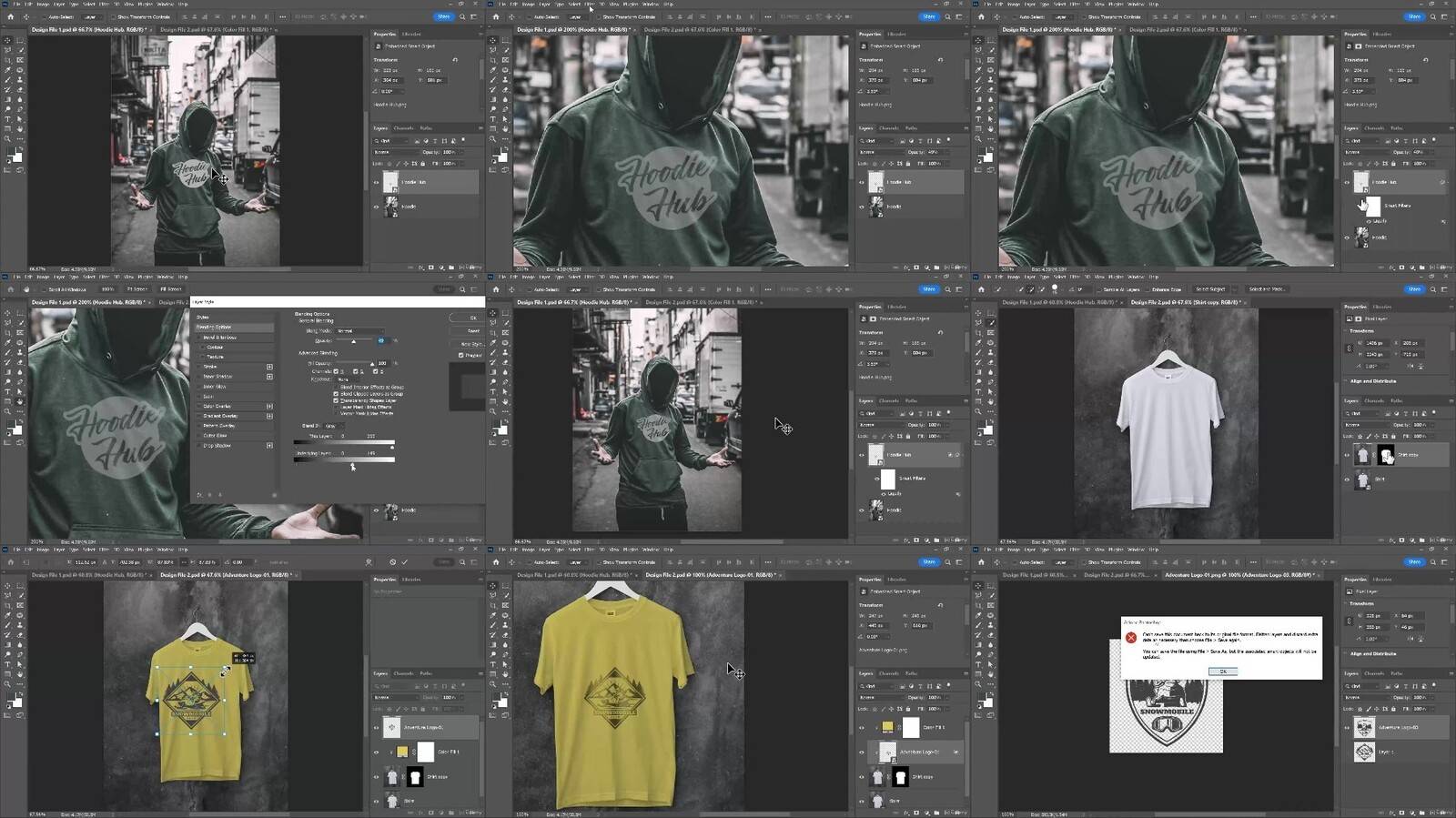This screenshot has width=1456, height=818.
Task: Click flip horizontal icon in snowmobile window Properties
Action: pyautogui.click(x=1410, y=639)
